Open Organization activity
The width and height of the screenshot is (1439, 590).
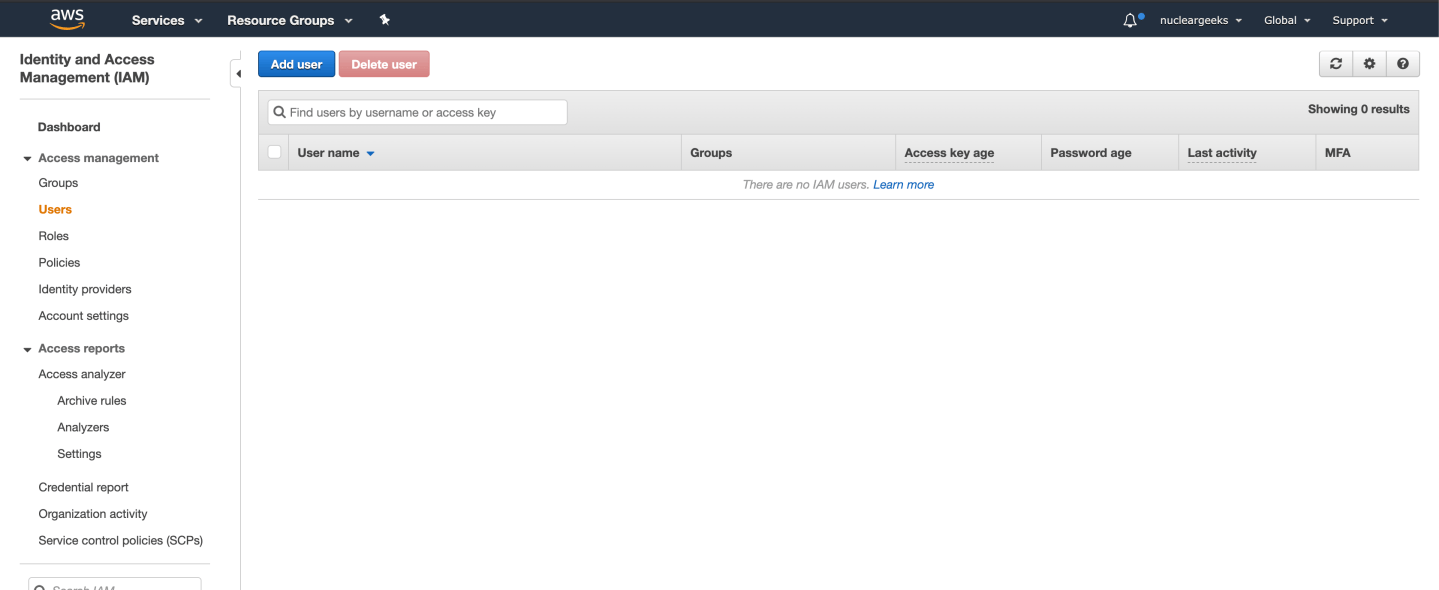tap(93, 513)
